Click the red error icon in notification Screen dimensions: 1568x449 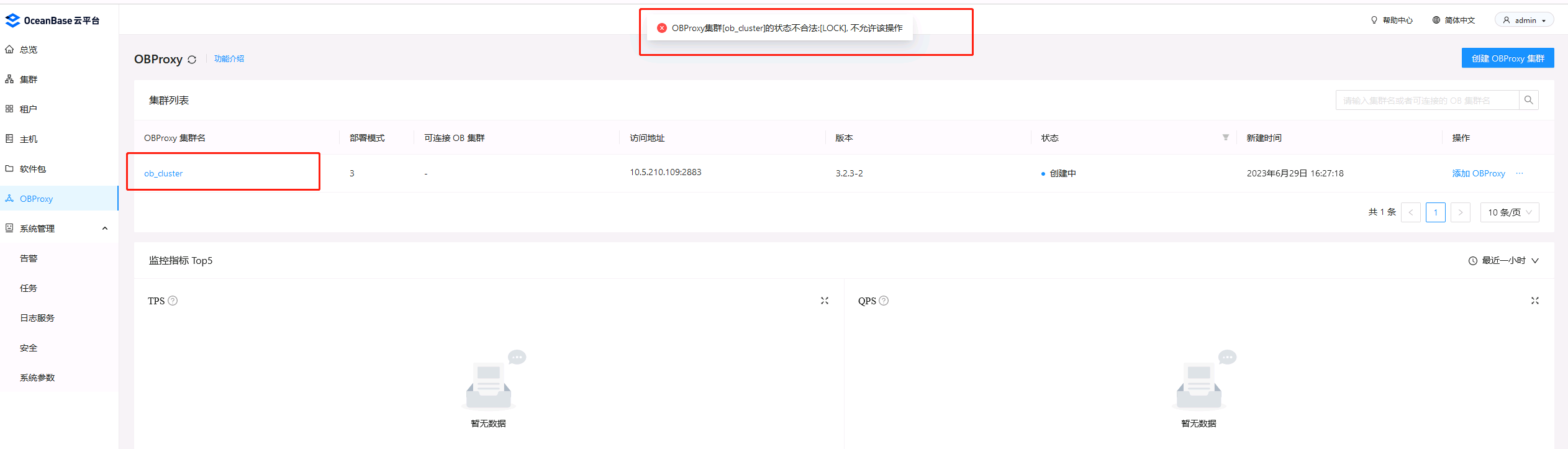click(x=662, y=28)
